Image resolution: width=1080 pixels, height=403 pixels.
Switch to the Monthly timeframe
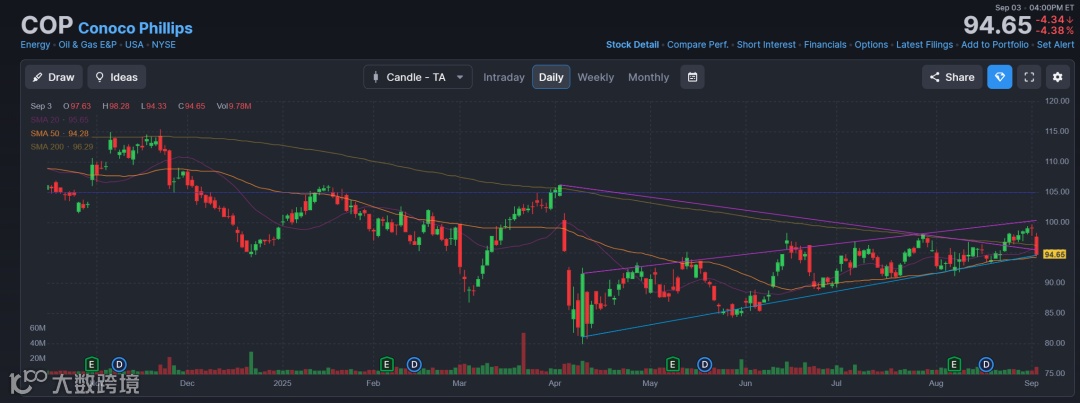click(648, 77)
